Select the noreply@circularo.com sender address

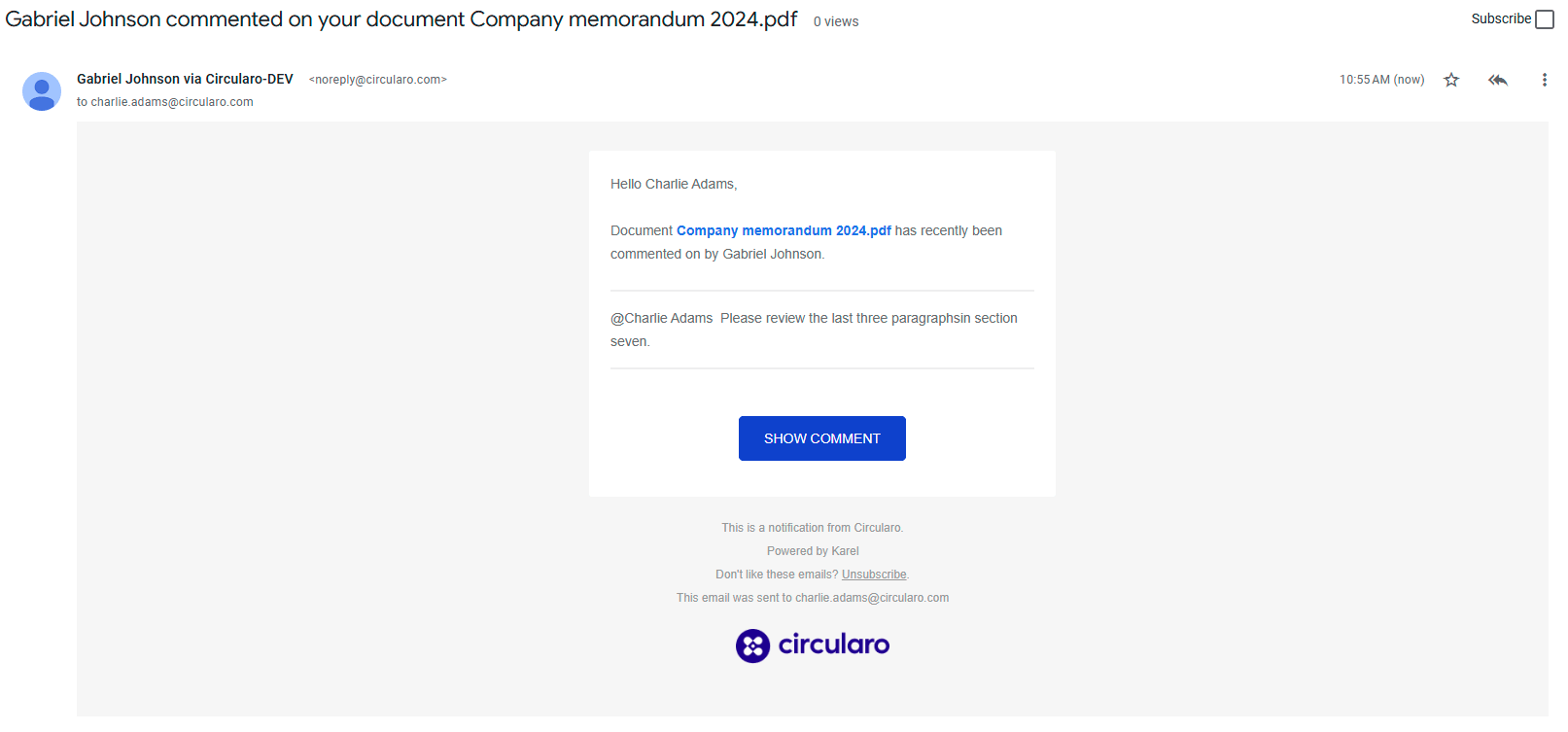click(x=377, y=80)
